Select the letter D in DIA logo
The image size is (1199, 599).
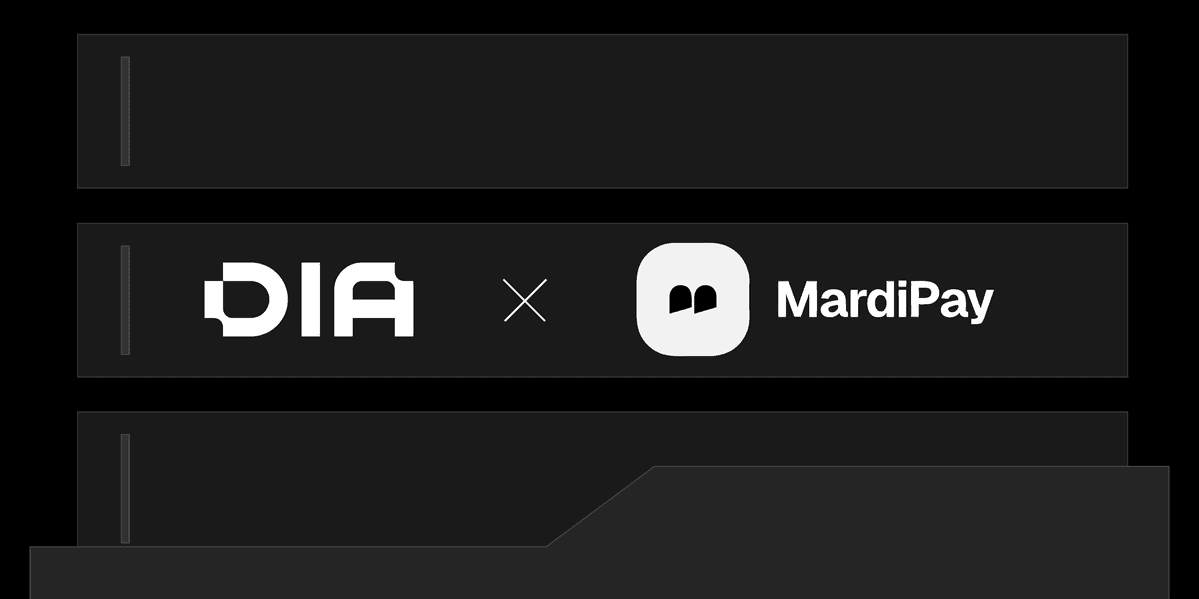[x=245, y=299]
